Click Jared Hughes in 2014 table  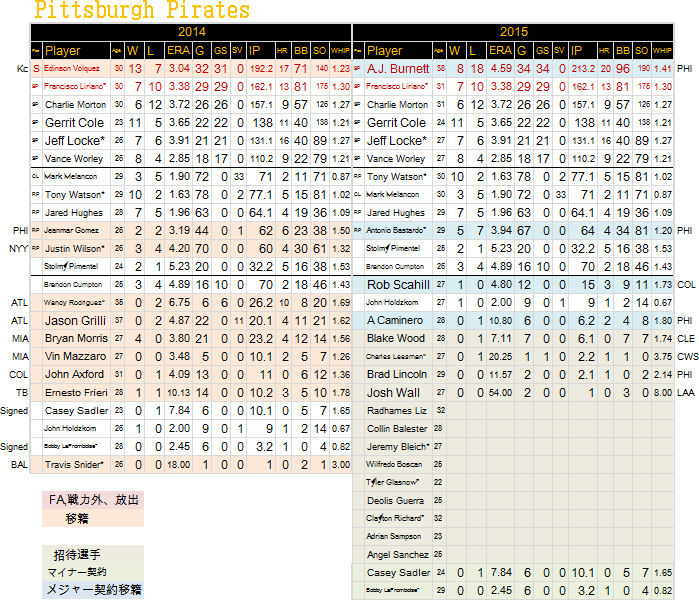pos(74,213)
